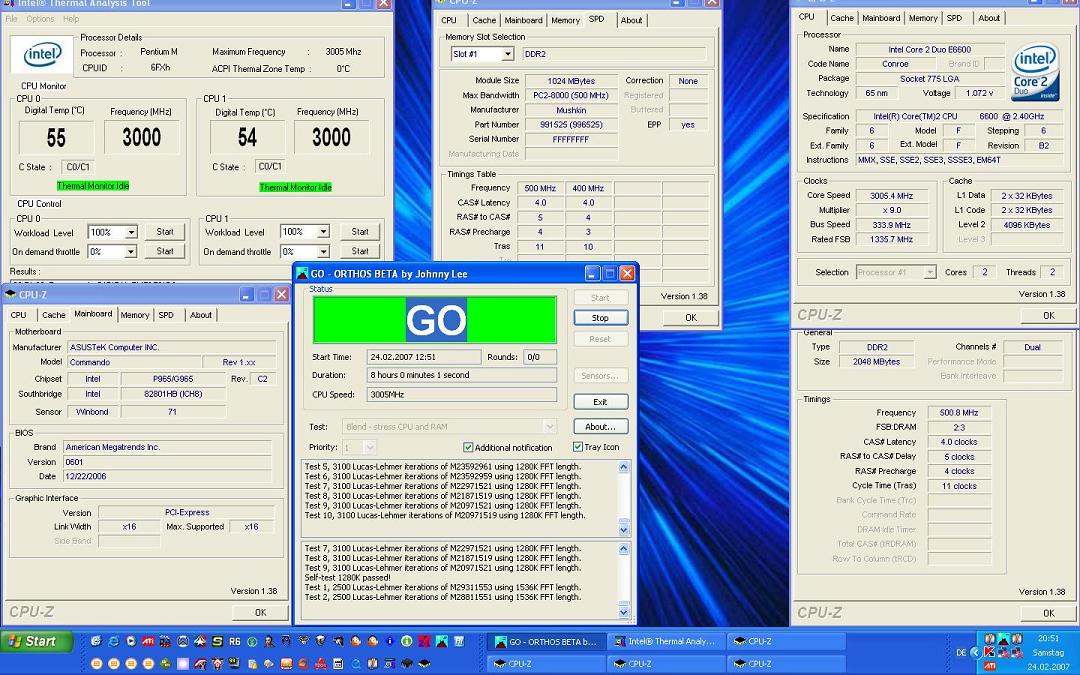Open the red ATI quick launch icon

tap(148, 641)
